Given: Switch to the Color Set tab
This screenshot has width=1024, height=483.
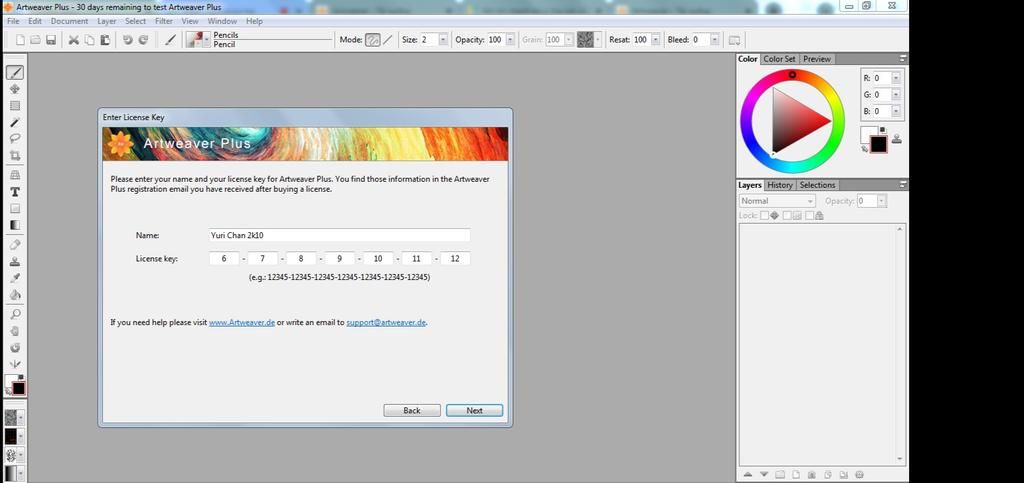Looking at the screenshot, I should [x=780, y=59].
